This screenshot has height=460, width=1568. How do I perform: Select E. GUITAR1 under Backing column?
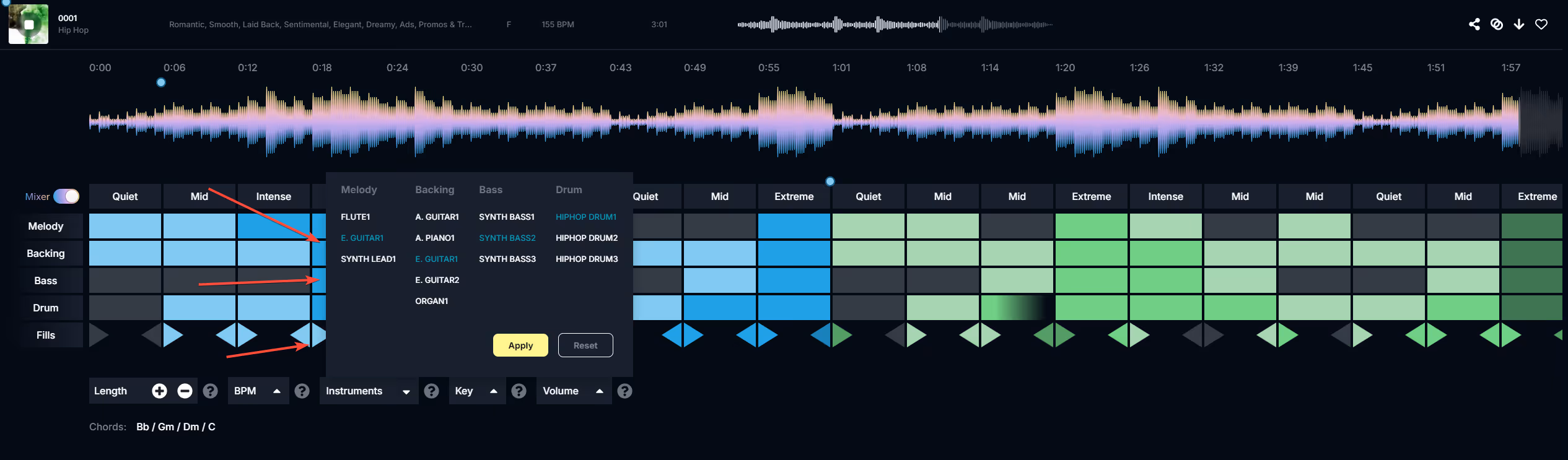point(437,259)
